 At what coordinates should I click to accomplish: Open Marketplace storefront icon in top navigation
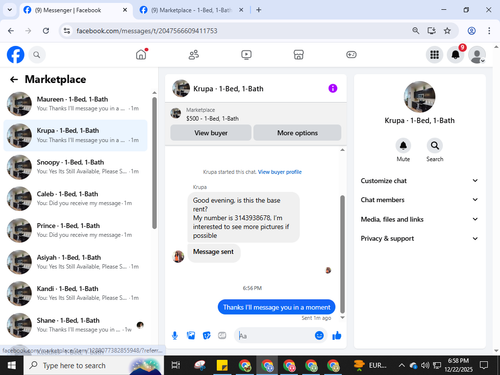(x=299, y=54)
